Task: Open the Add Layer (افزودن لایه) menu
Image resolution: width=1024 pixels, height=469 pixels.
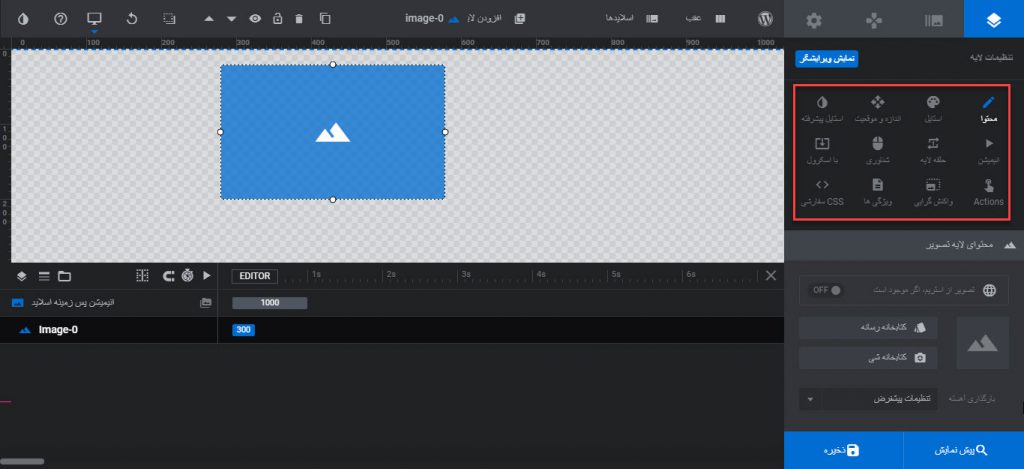Action: click(x=498, y=19)
